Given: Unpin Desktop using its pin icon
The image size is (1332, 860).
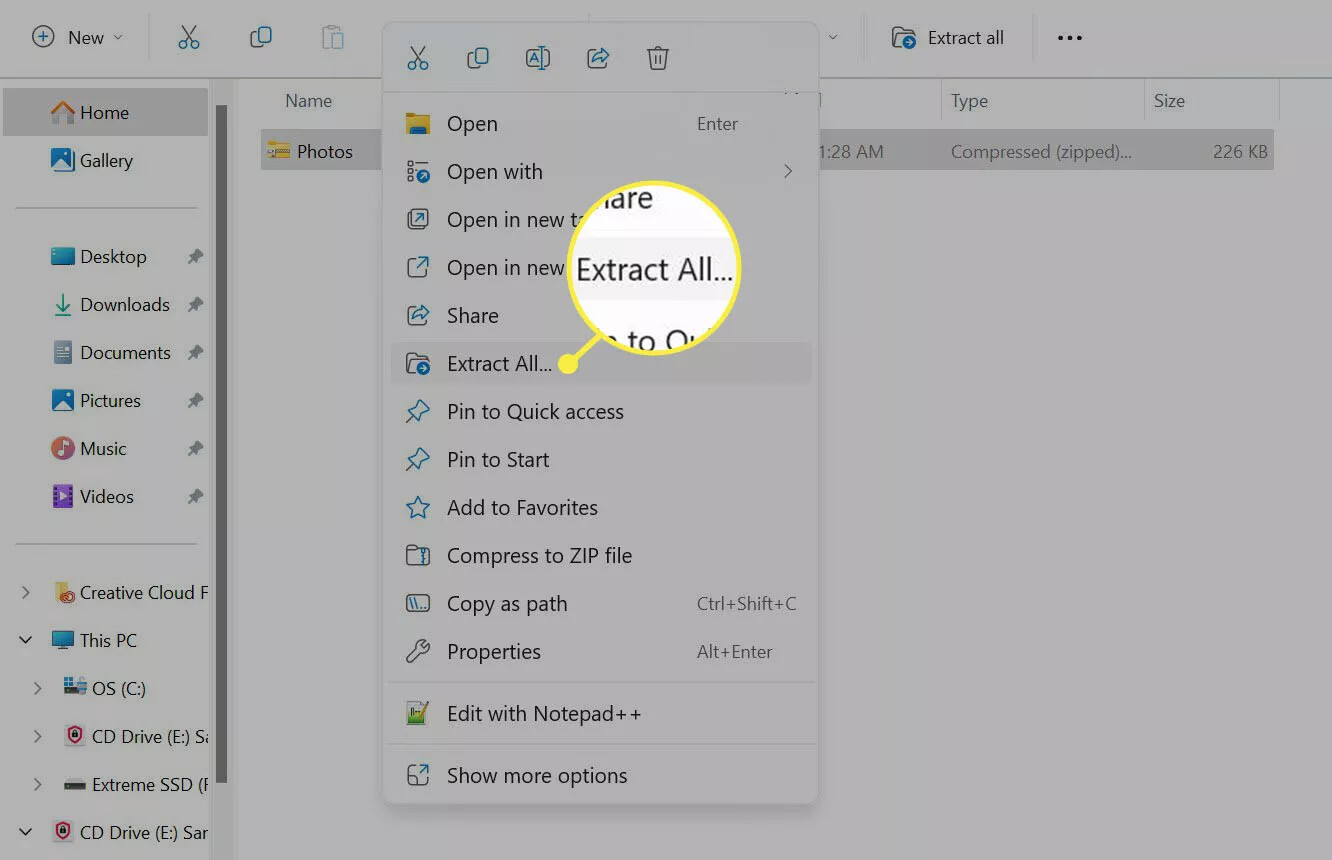Looking at the screenshot, I should [x=195, y=257].
